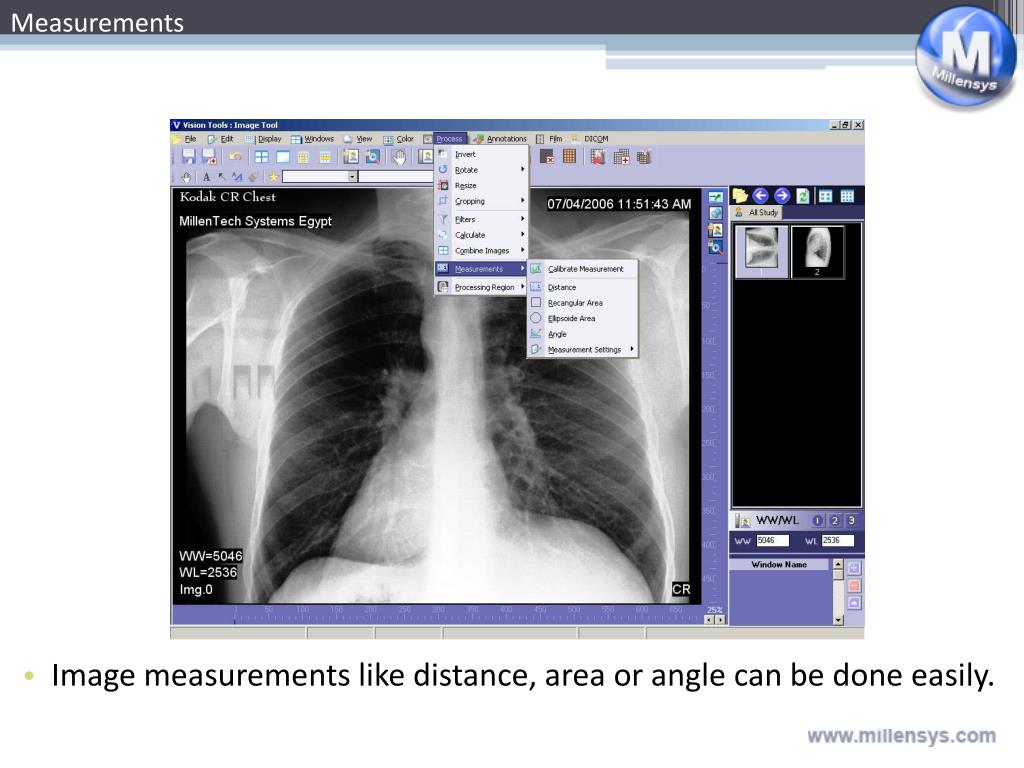The width and height of the screenshot is (1024, 768).
Task: Click the window list scrollbar down arrow
Action: pos(839,620)
